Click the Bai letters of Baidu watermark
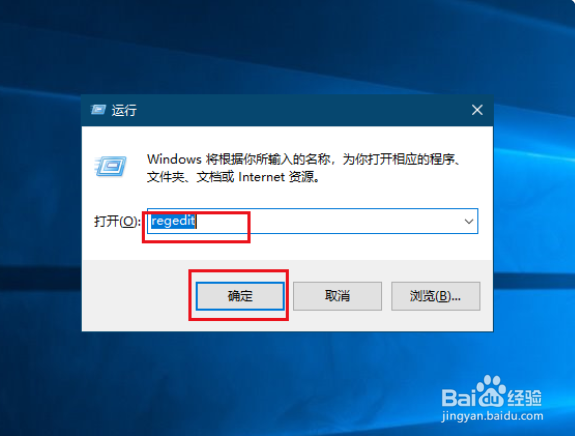The width and height of the screenshot is (575, 436). click(458, 397)
